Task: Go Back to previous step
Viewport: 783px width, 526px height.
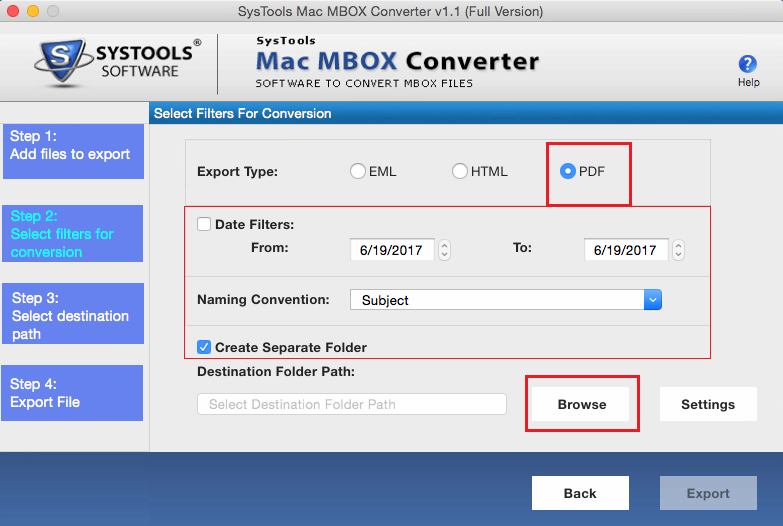Action: click(x=580, y=493)
